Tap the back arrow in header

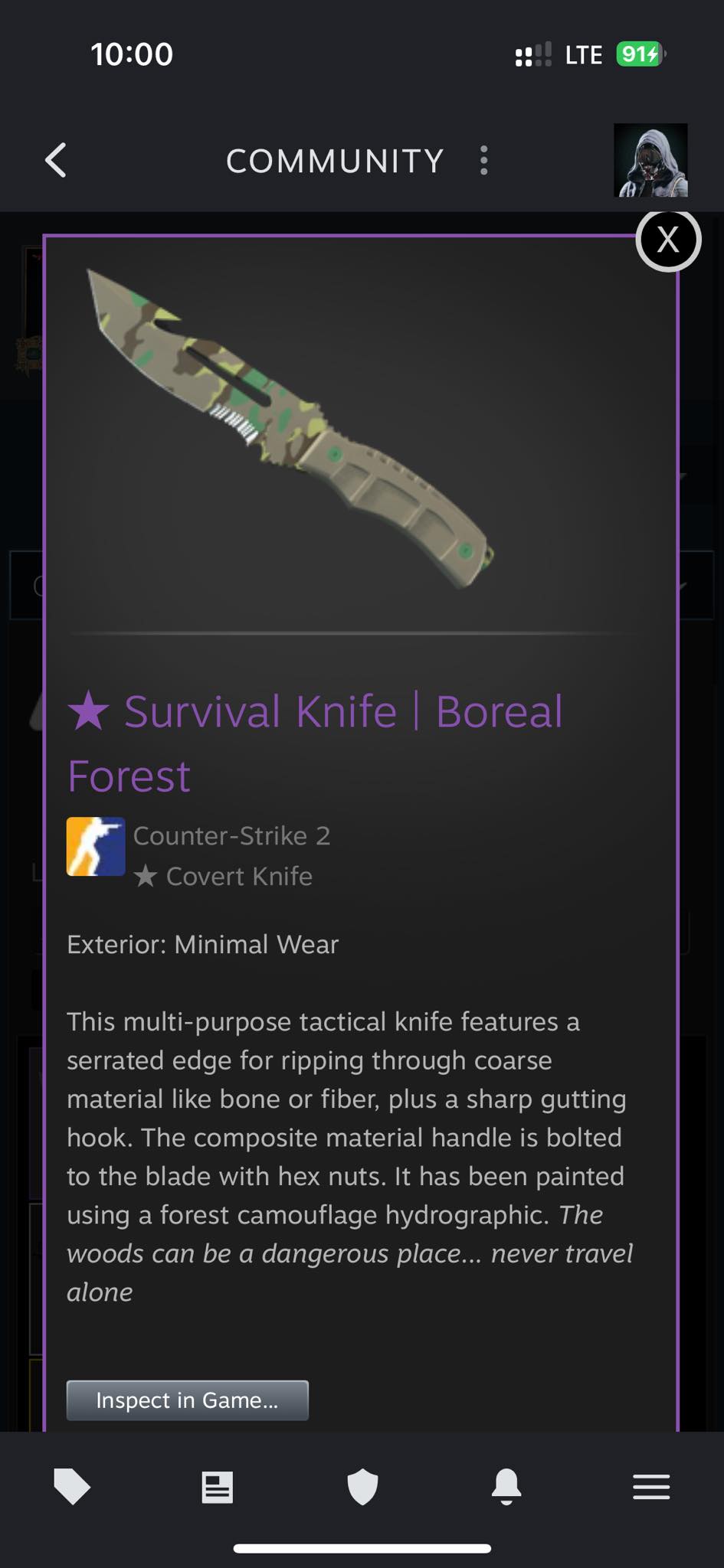click(x=56, y=161)
